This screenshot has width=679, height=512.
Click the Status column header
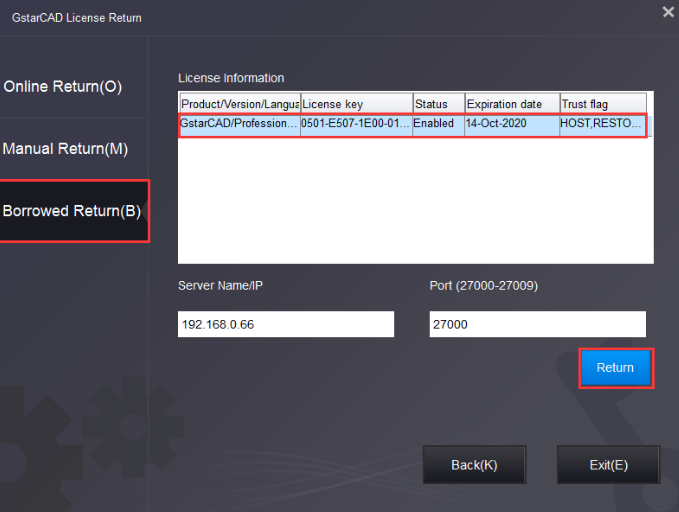point(439,104)
